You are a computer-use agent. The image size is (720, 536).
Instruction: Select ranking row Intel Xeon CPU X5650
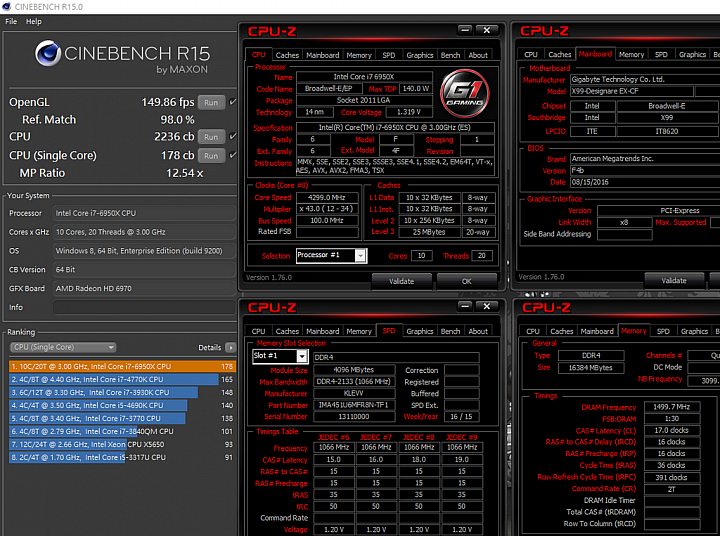click(x=122, y=444)
